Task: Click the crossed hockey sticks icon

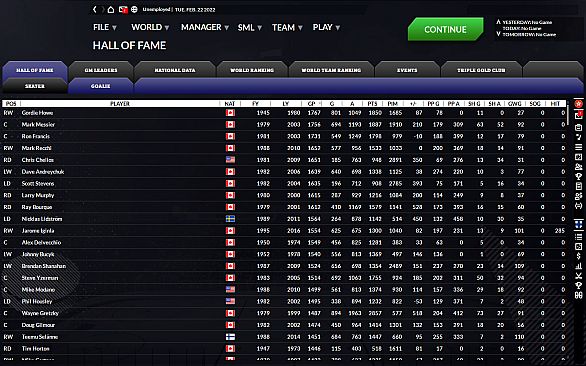Action: tap(579, 276)
